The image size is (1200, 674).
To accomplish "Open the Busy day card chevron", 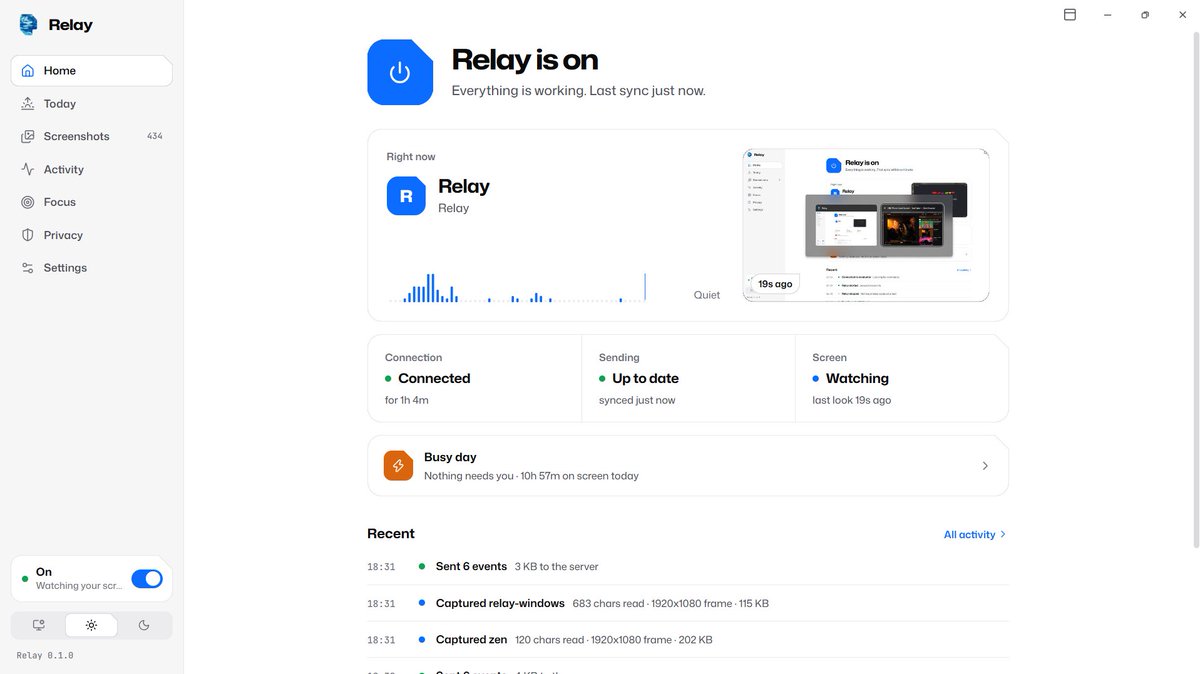I will 985,466.
